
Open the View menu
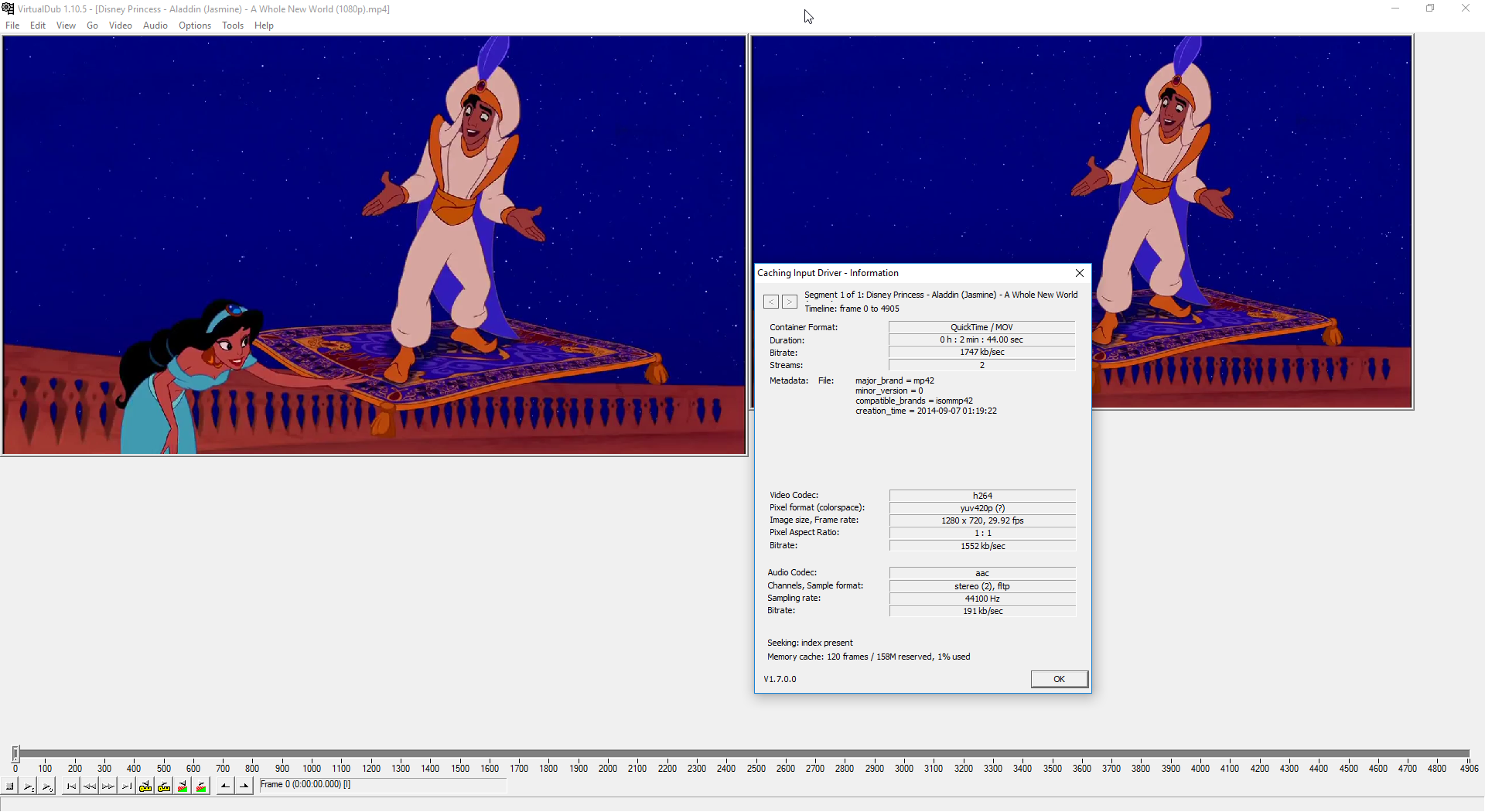(66, 26)
